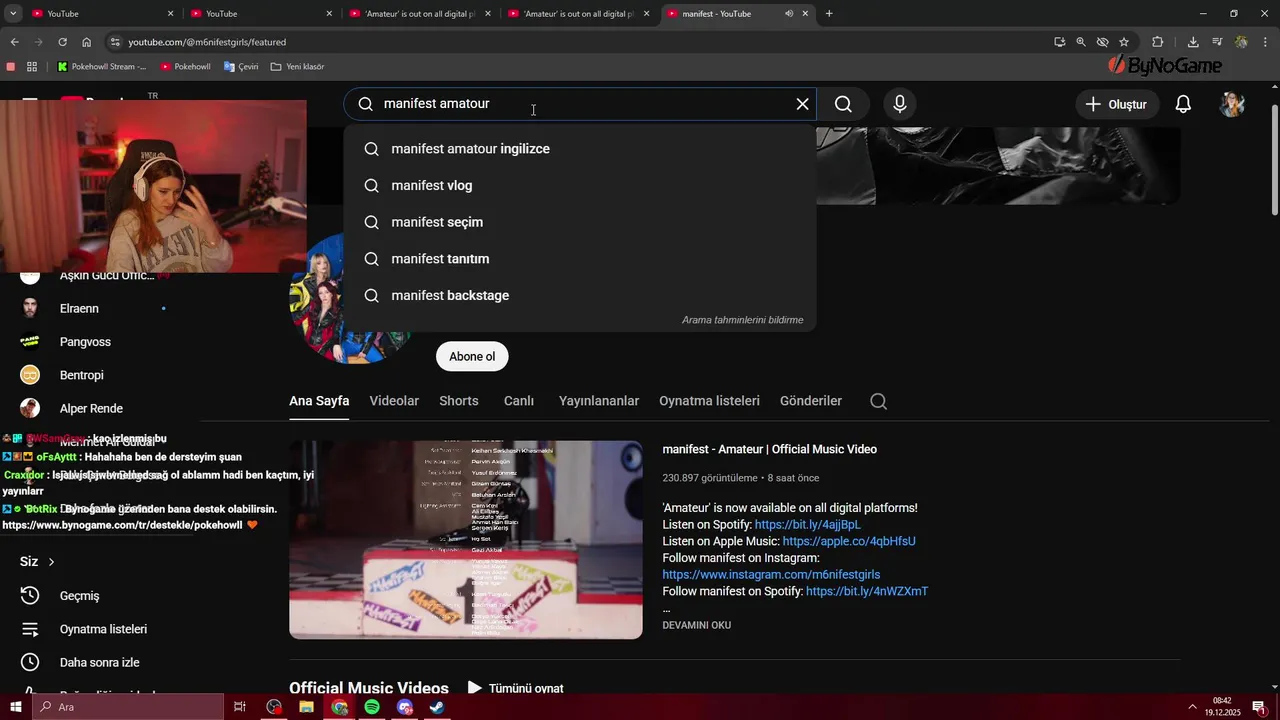Open the Yayınlananlar channel tab
1280x720 pixels.
coord(599,401)
